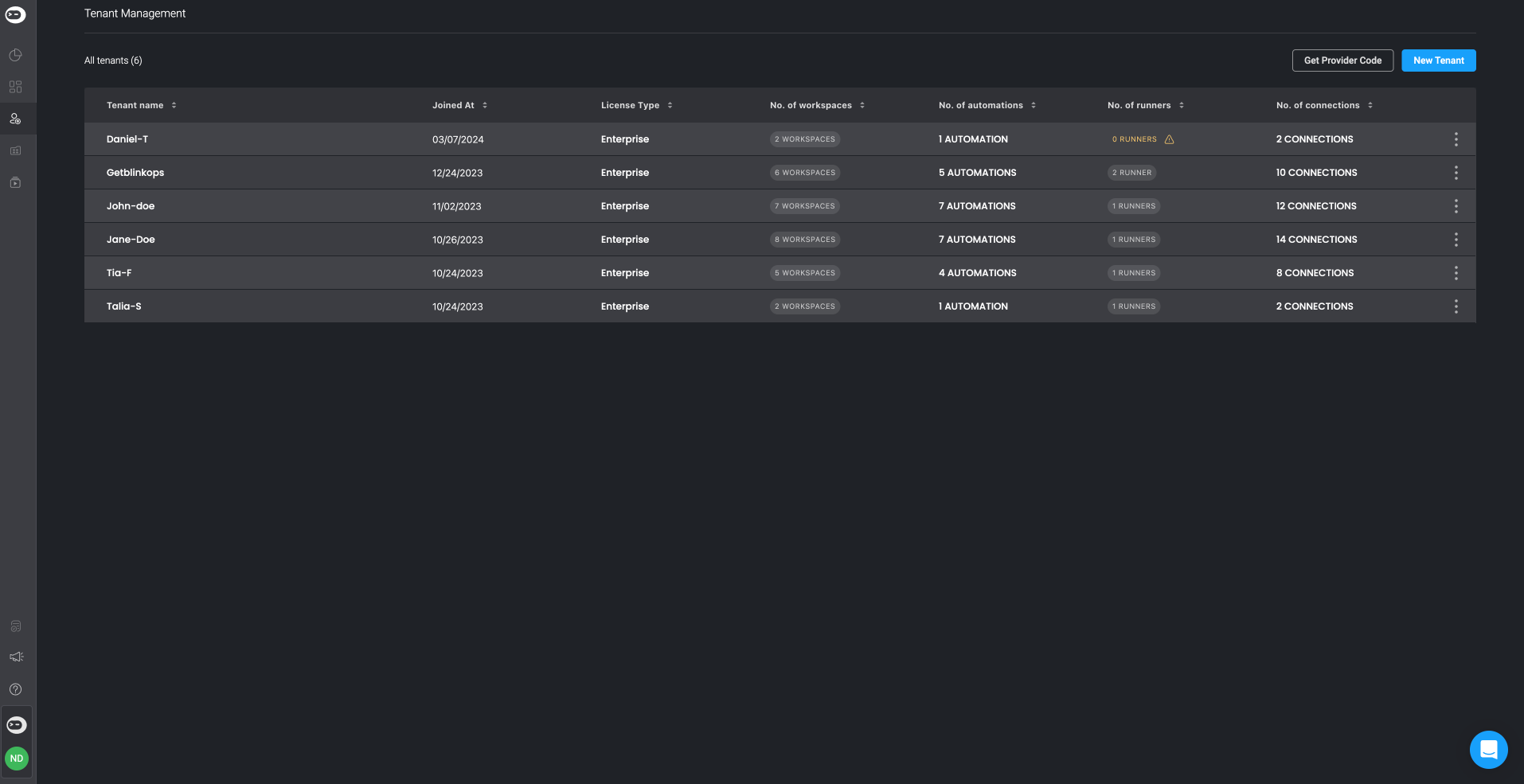Click the 0 RUNNERS badge

(x=1134, y=139)
